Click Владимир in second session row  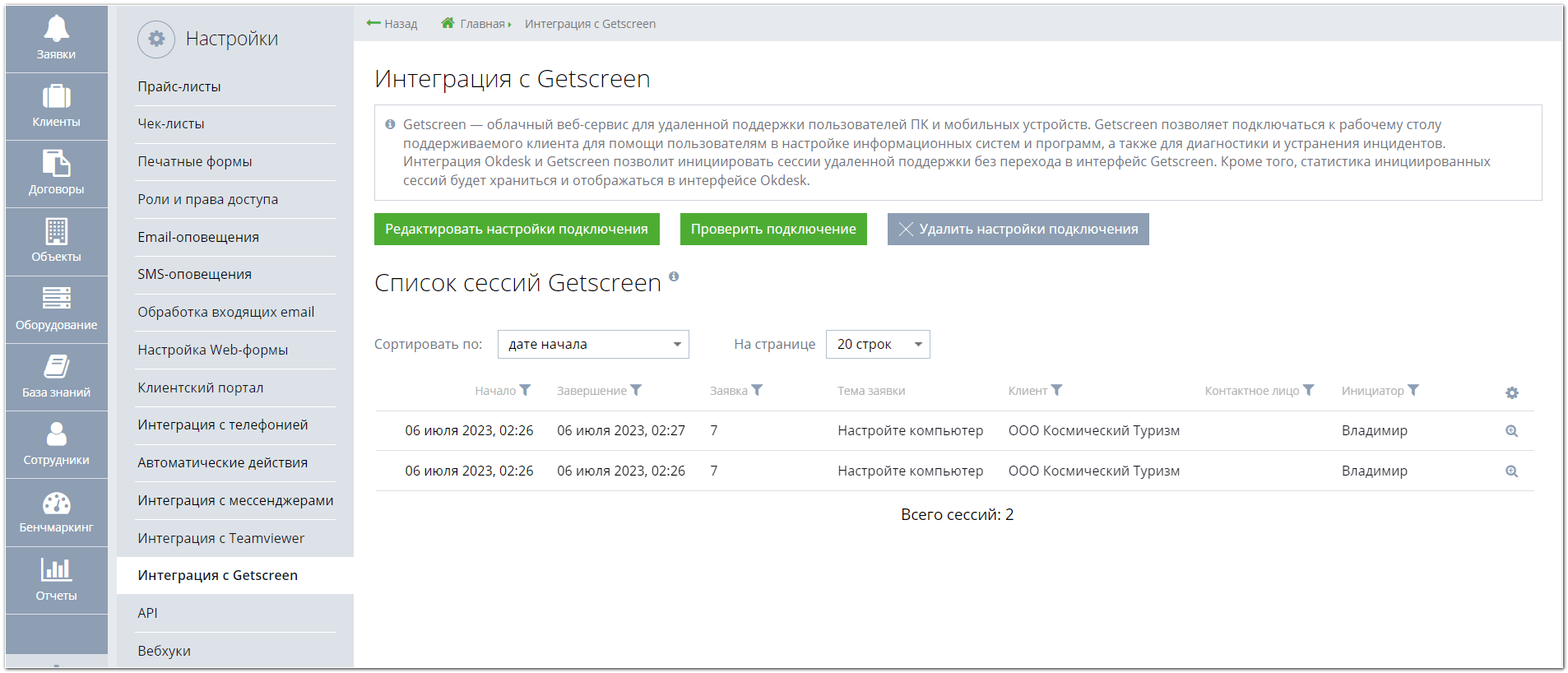click(x=1375, y=471)
